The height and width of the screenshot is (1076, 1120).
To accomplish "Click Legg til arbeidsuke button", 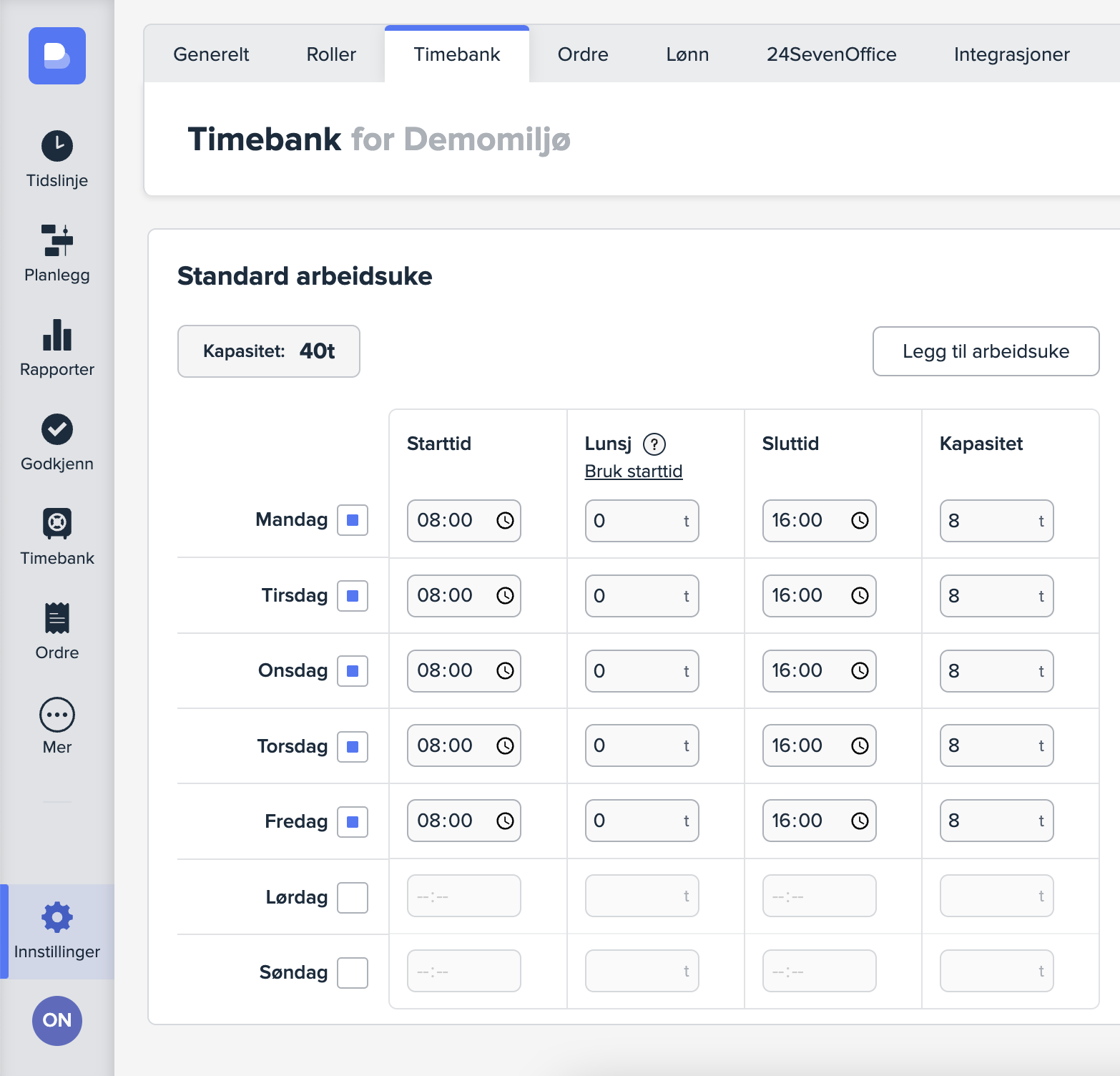I will [985, 351].
